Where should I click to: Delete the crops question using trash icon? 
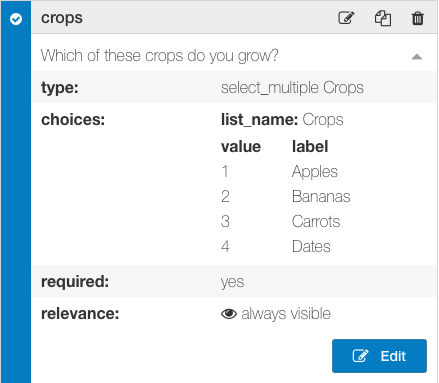[417, 18]
